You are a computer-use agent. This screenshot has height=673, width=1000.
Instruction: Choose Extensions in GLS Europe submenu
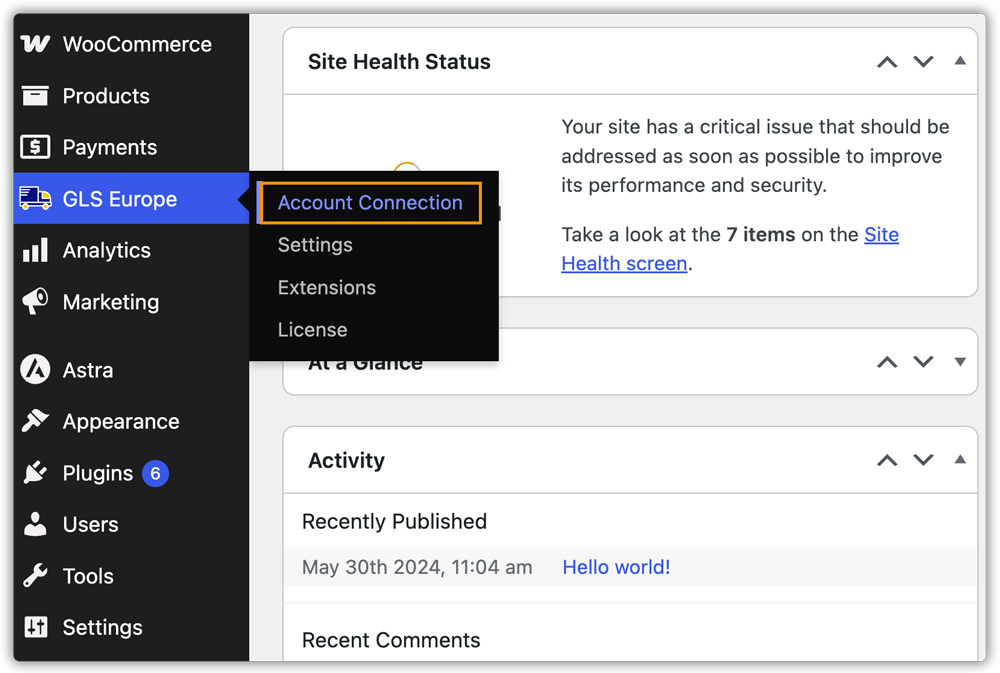[327, 288]
